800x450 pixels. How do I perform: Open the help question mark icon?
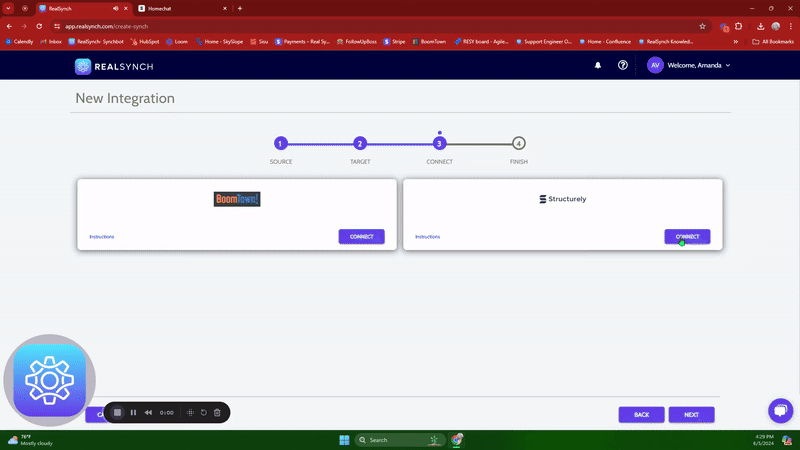click(622, 65)
